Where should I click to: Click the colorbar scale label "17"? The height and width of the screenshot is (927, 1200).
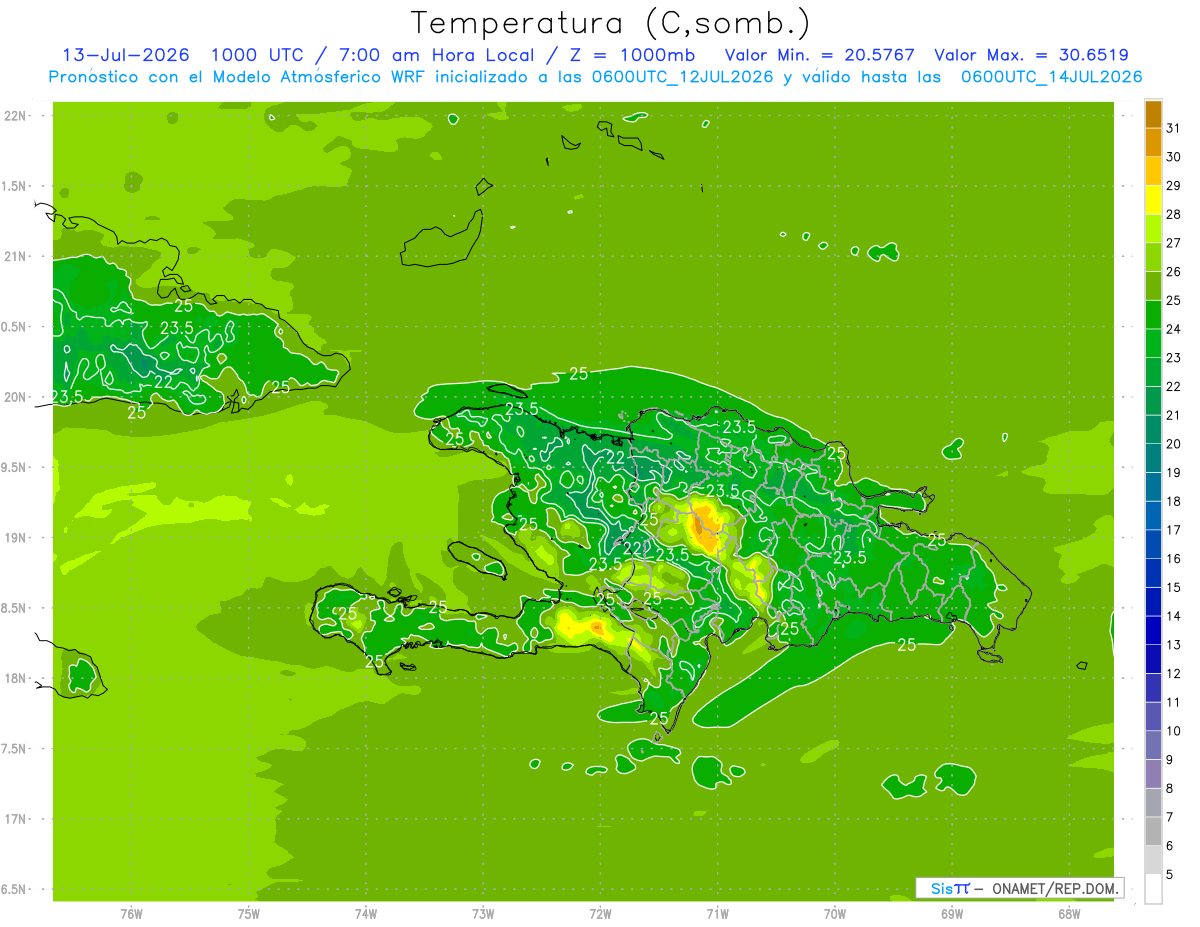point(1174,530)
